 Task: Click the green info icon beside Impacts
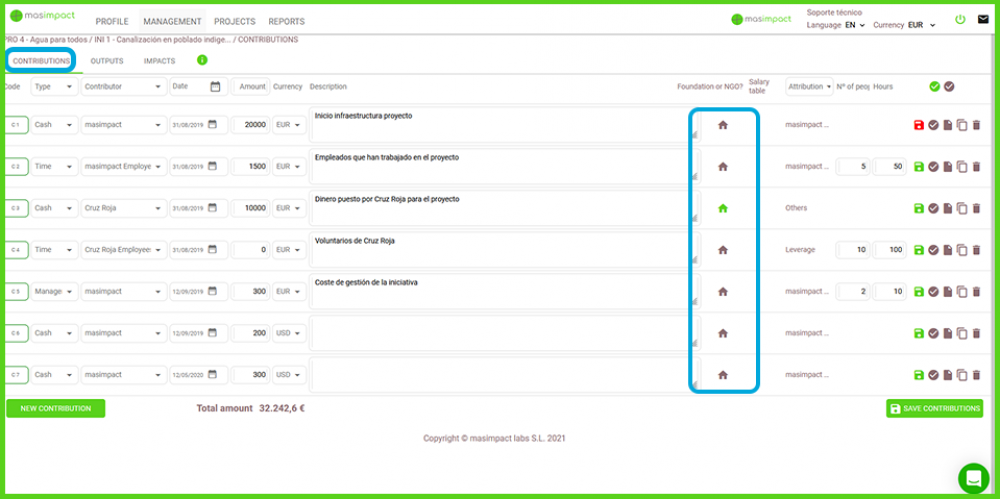pos(202,60)
